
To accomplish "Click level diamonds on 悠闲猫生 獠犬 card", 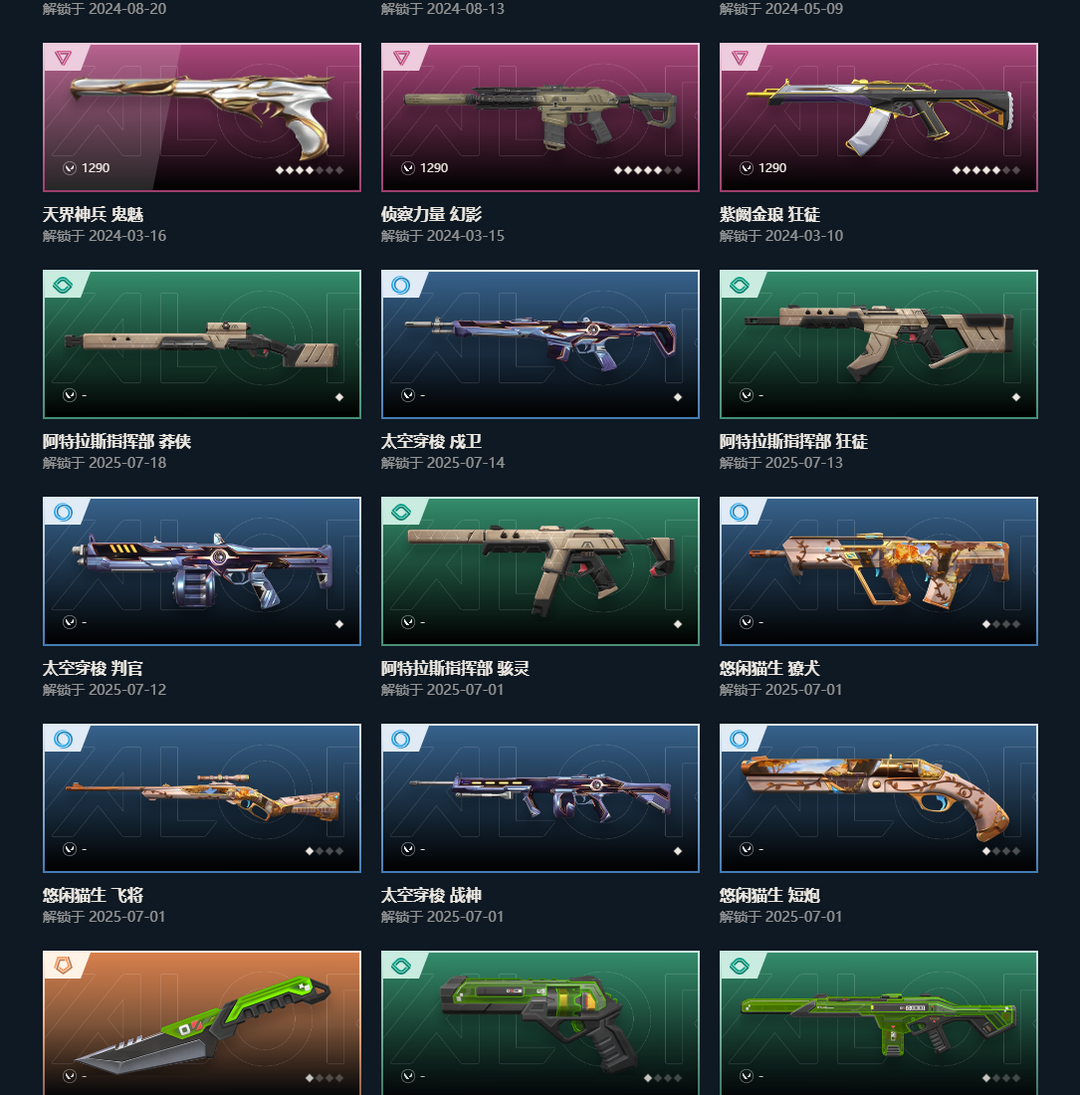I will tap(1001, 624).
